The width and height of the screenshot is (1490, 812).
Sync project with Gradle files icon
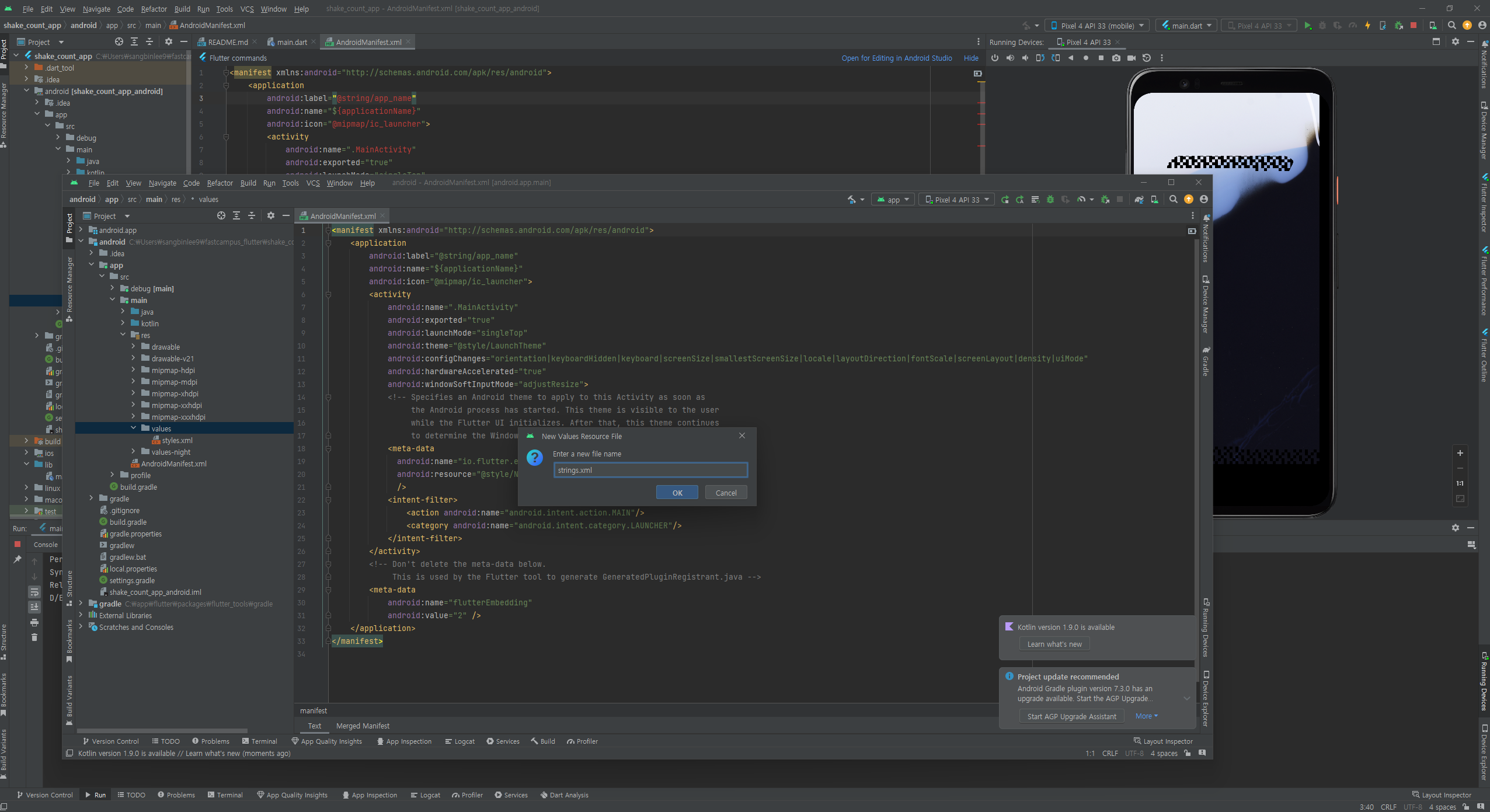[x=1139, y=200]
